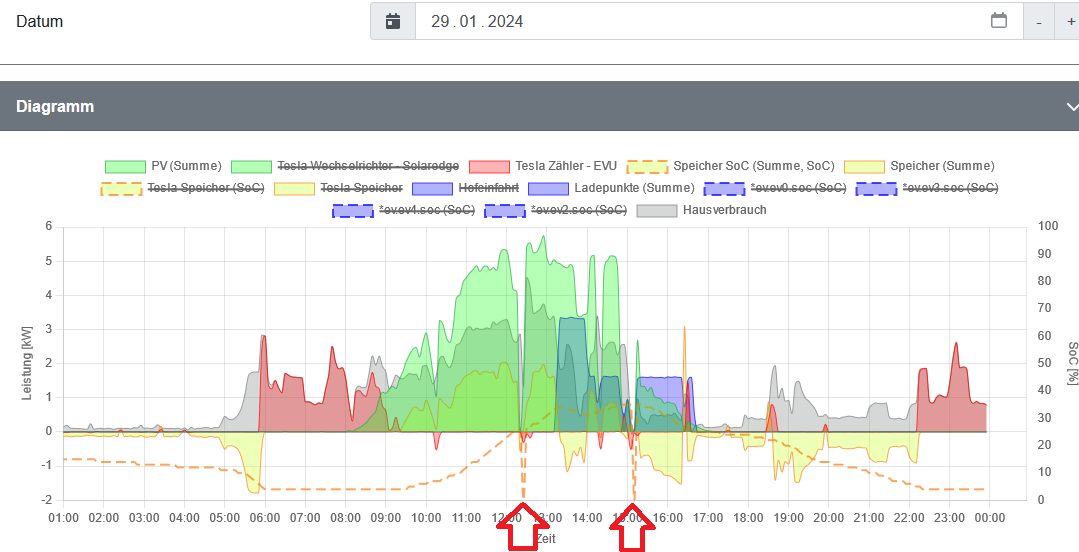Viewport: 1079px width, 552px height.
Task: Hide the Tesla Zähler - EVU series
Action: tap(543, 166)
